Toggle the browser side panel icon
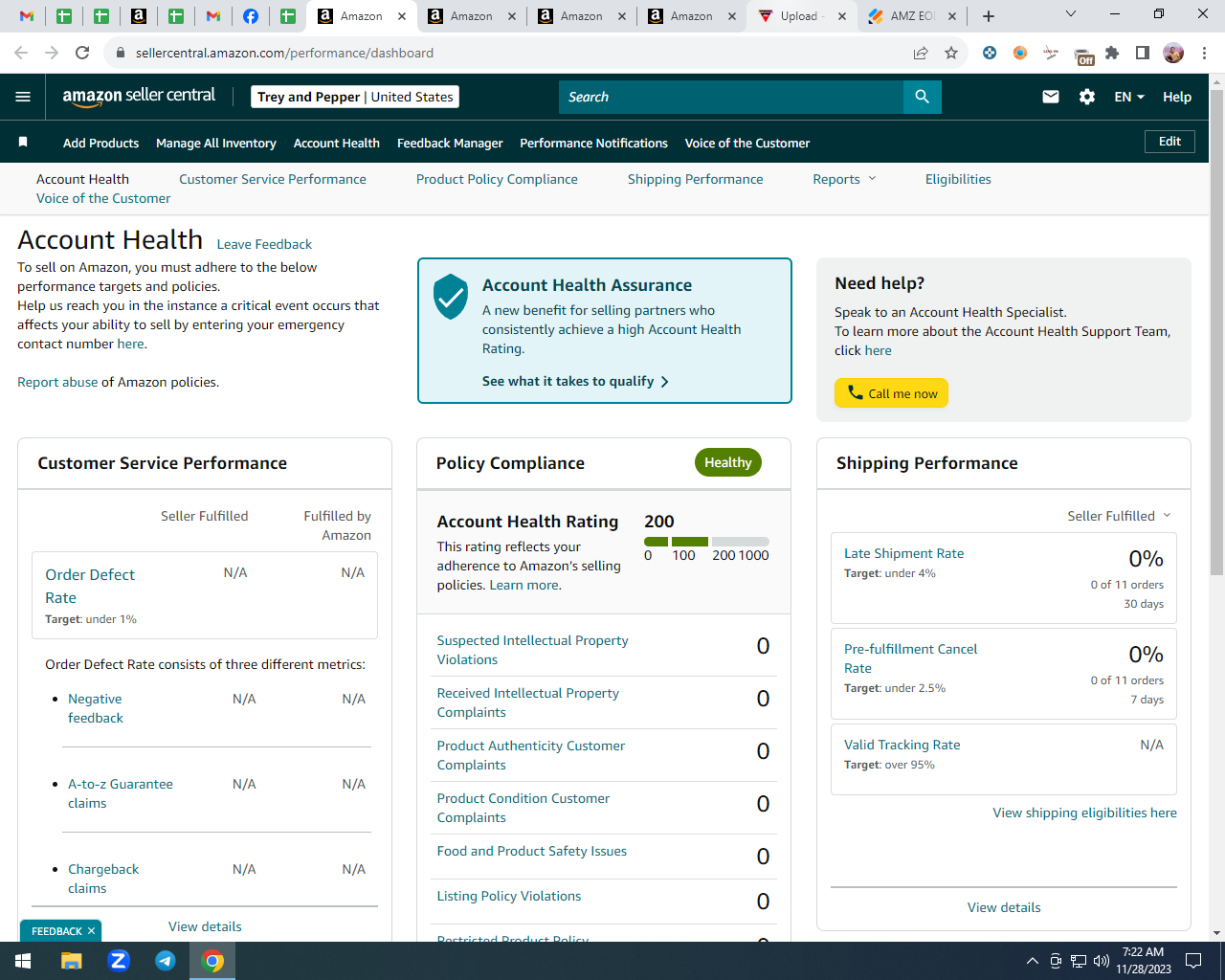Viewport: 1225px width, 980px height. pos(1143,53)
